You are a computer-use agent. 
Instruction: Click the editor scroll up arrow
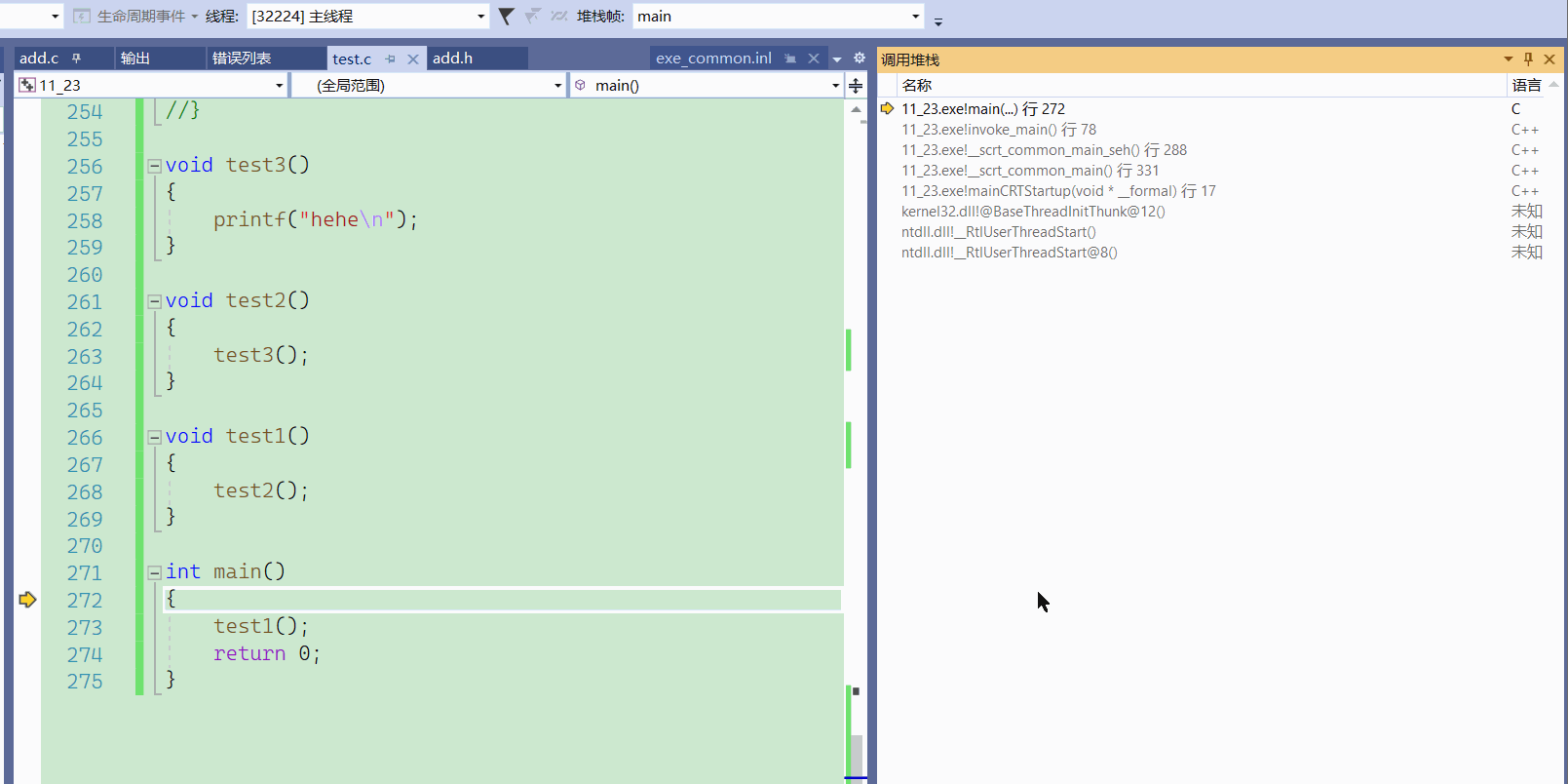tap(856, 109)
